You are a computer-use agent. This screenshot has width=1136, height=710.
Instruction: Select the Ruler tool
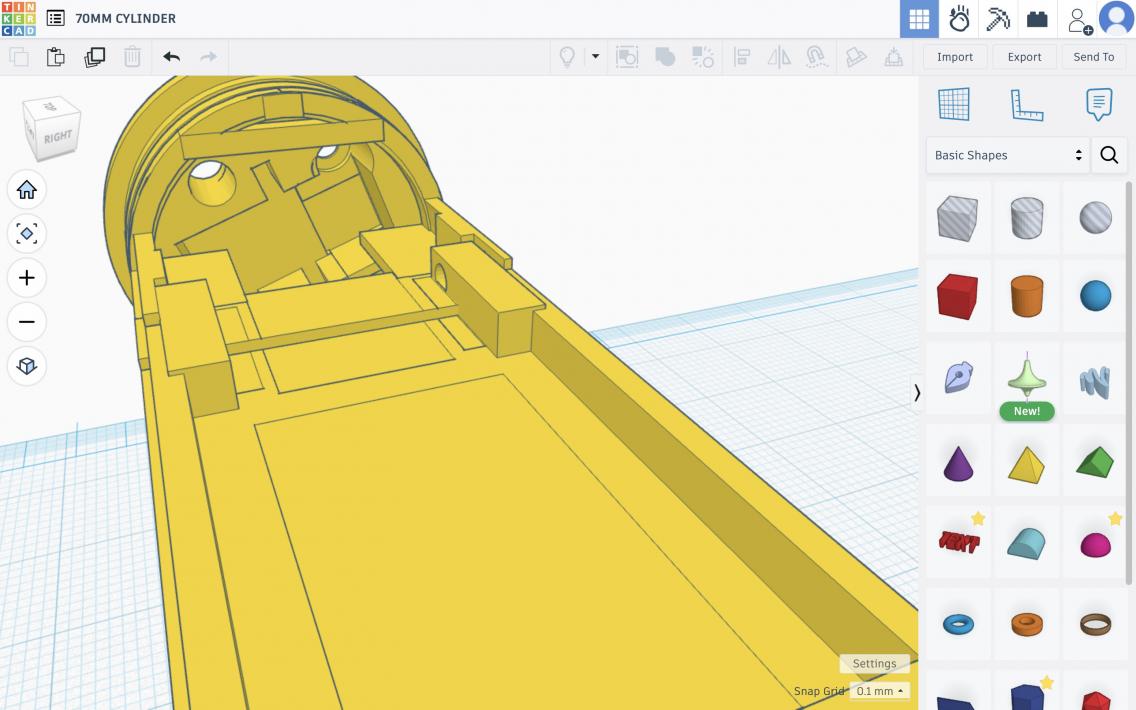coord(1026,104)
